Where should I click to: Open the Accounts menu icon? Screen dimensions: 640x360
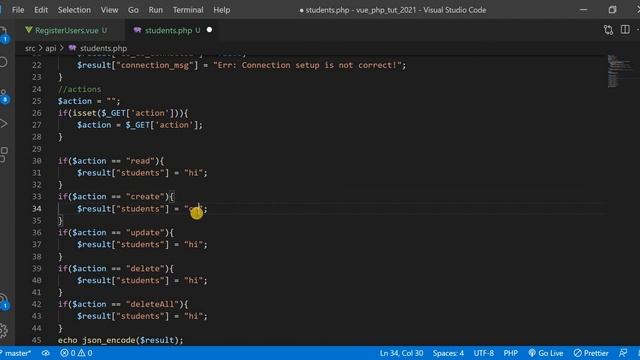click(4, 302)
